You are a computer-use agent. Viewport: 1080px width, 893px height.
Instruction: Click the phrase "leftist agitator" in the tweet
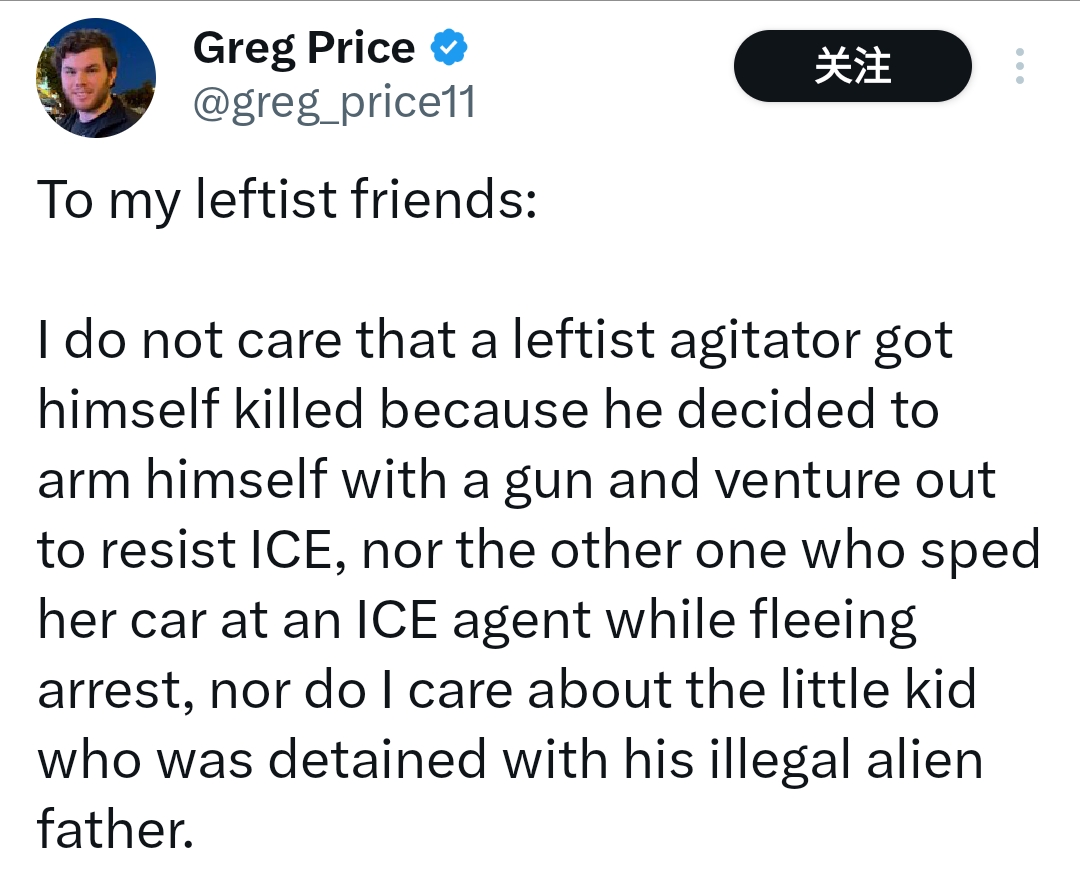coord(682,341)
